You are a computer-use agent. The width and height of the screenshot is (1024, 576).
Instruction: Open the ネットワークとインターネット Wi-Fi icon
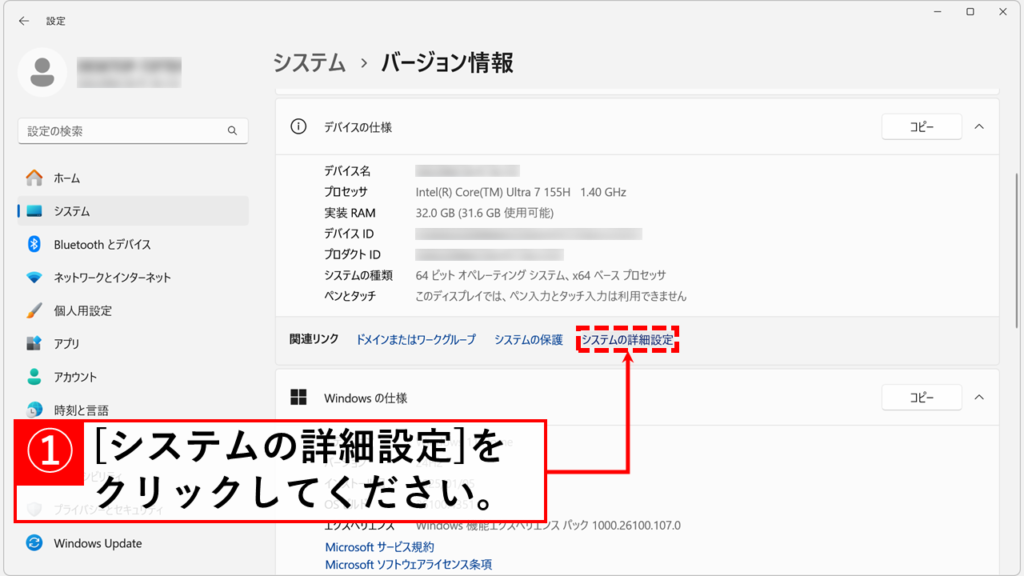[x=35, y=277]
